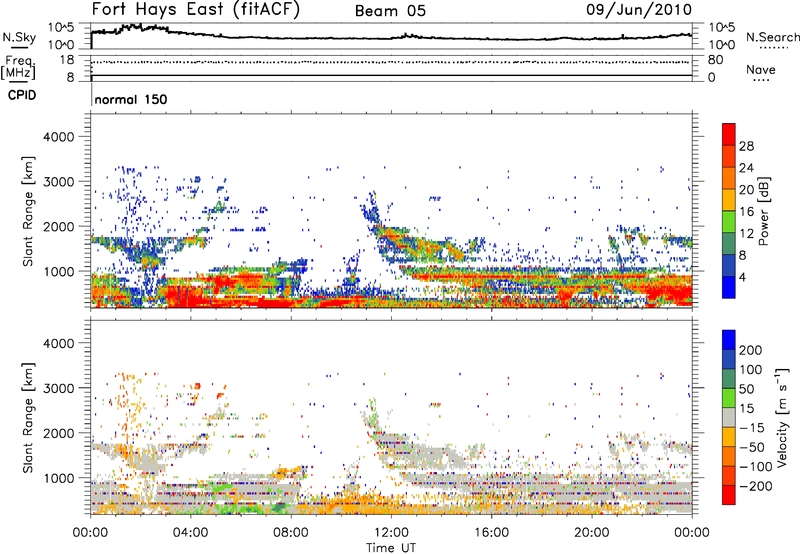Click the "Velocity [m s⁻¹]" color bar title
This screenshot has width=800, height=554.
point(782,417)
